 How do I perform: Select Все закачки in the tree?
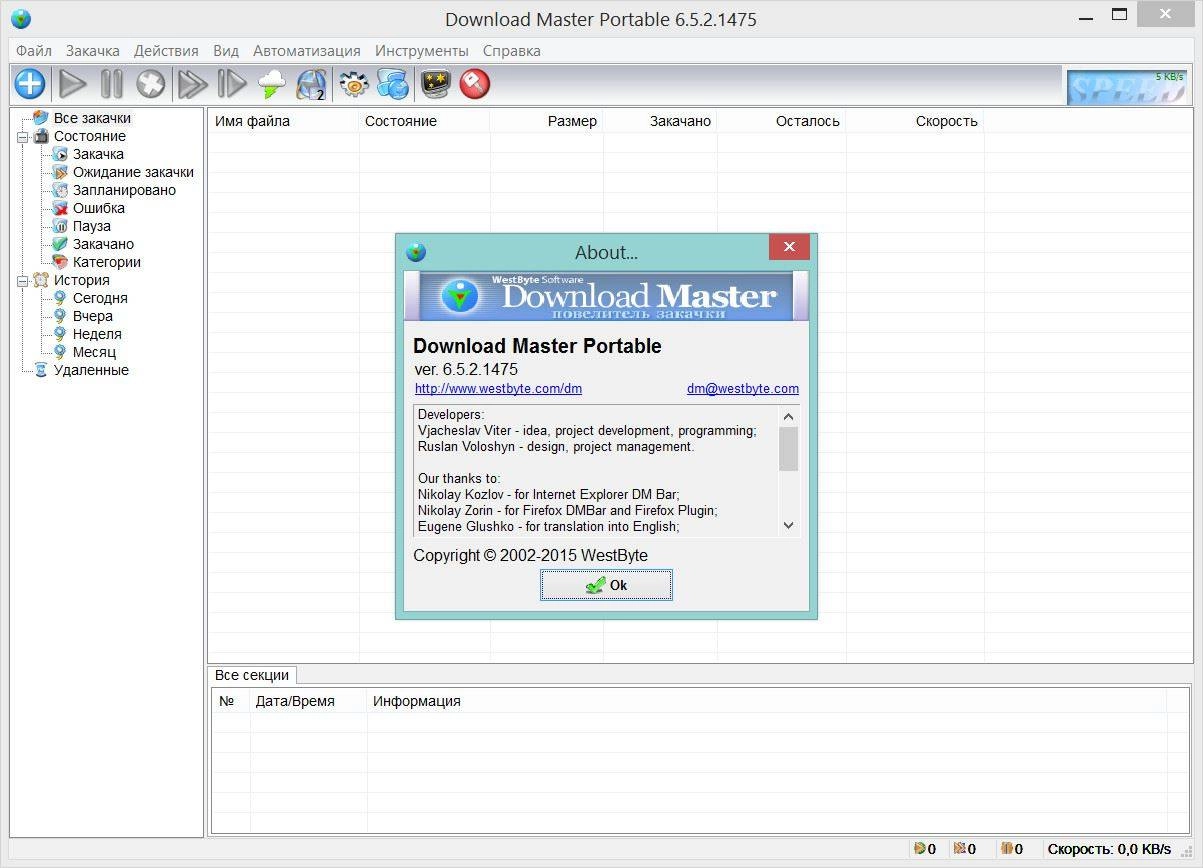(x=92, y=118)
